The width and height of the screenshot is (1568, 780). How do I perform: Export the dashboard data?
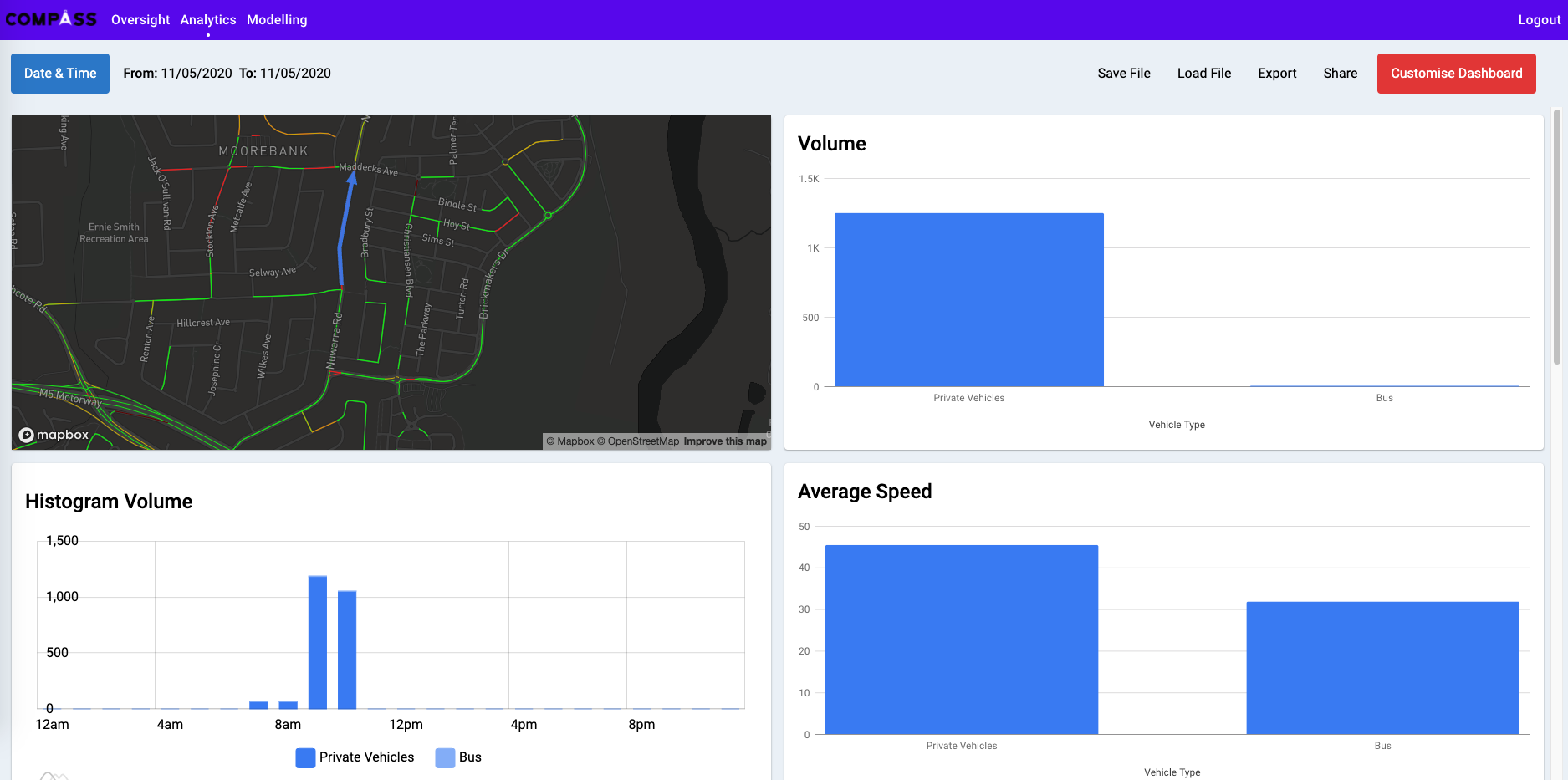pyautogui.click(x=1277, y=74)
